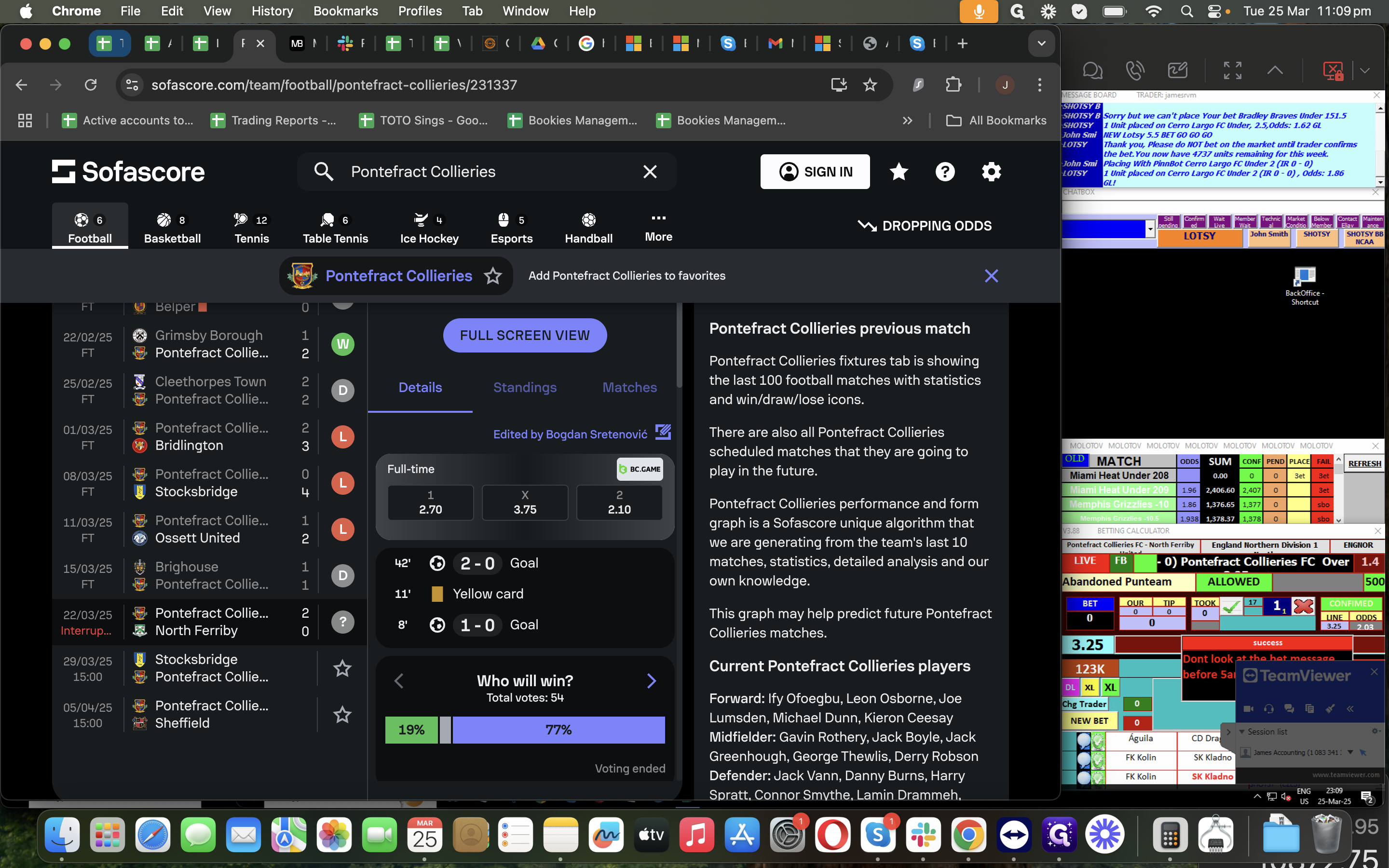Screen dimensions: 1389x868
Task: Click the green confirm checkmark in betting calculator
Action: point(1231,606)
